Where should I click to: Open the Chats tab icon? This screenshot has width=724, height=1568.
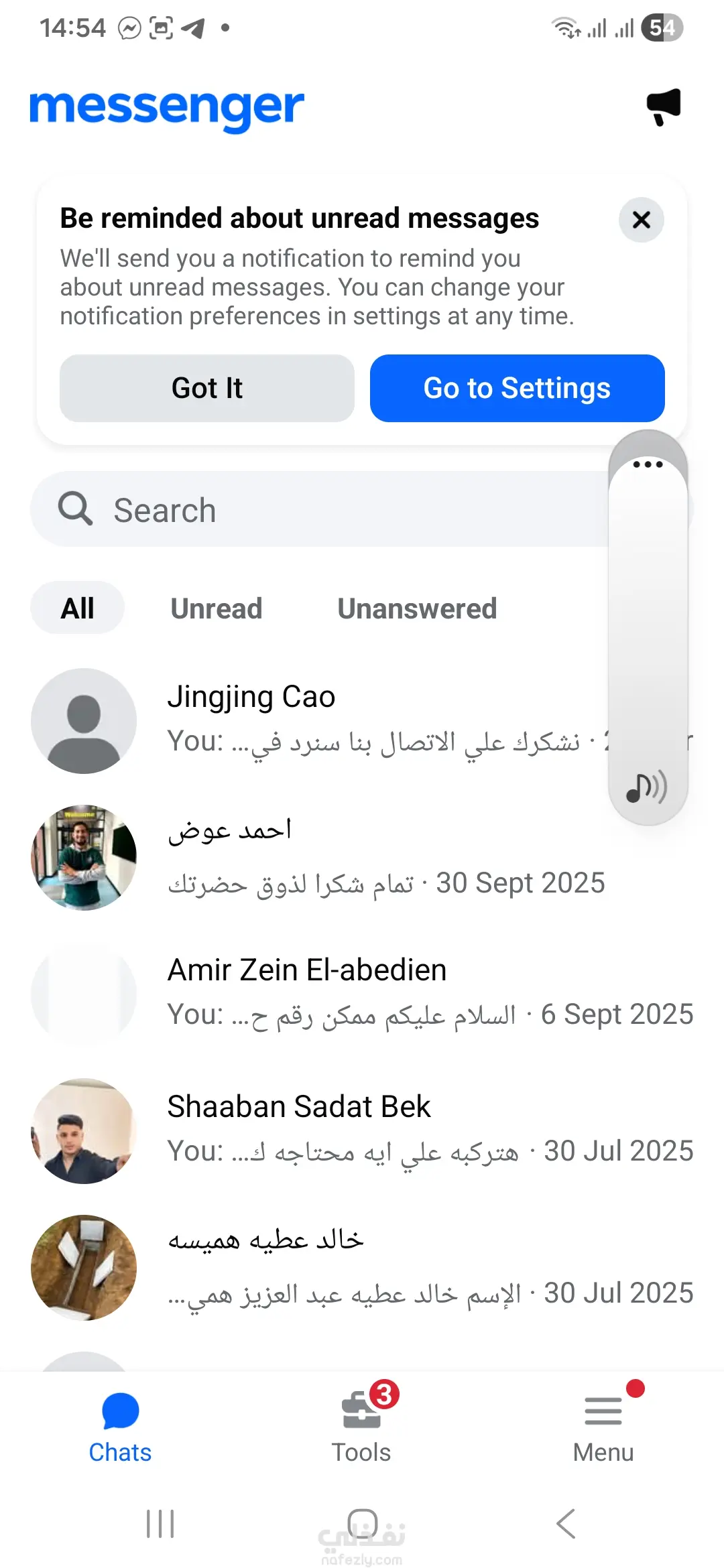pos(121,1411)
